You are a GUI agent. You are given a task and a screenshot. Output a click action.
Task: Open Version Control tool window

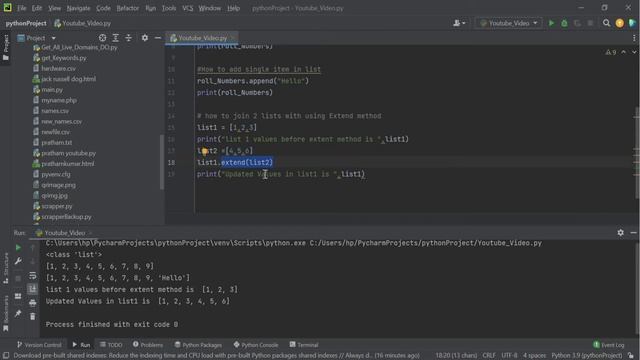click(x=39, y=345)
